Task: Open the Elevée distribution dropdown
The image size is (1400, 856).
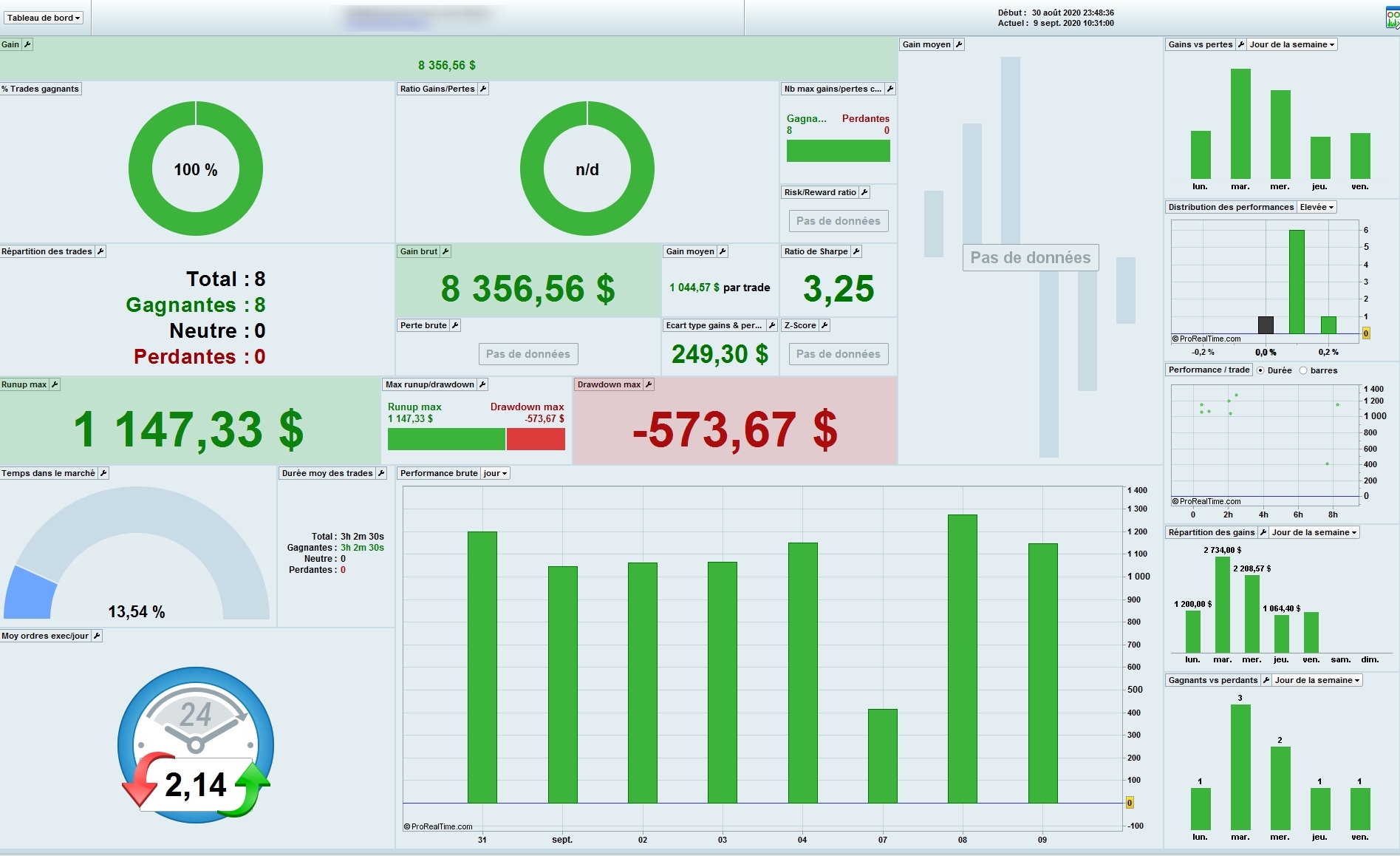Action: pos(1317,207)
